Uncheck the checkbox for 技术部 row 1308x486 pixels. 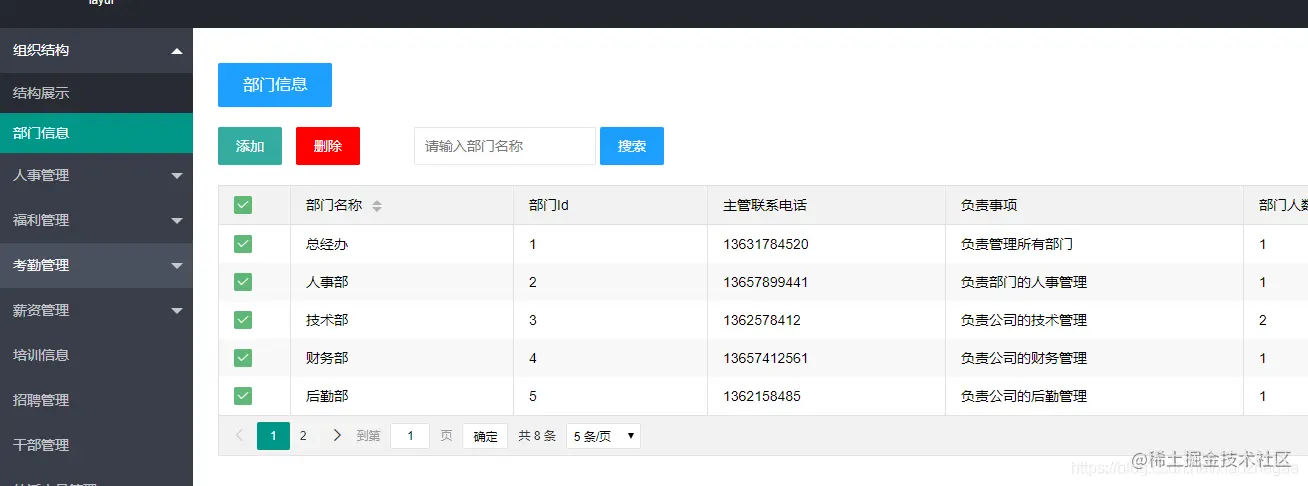243,320
